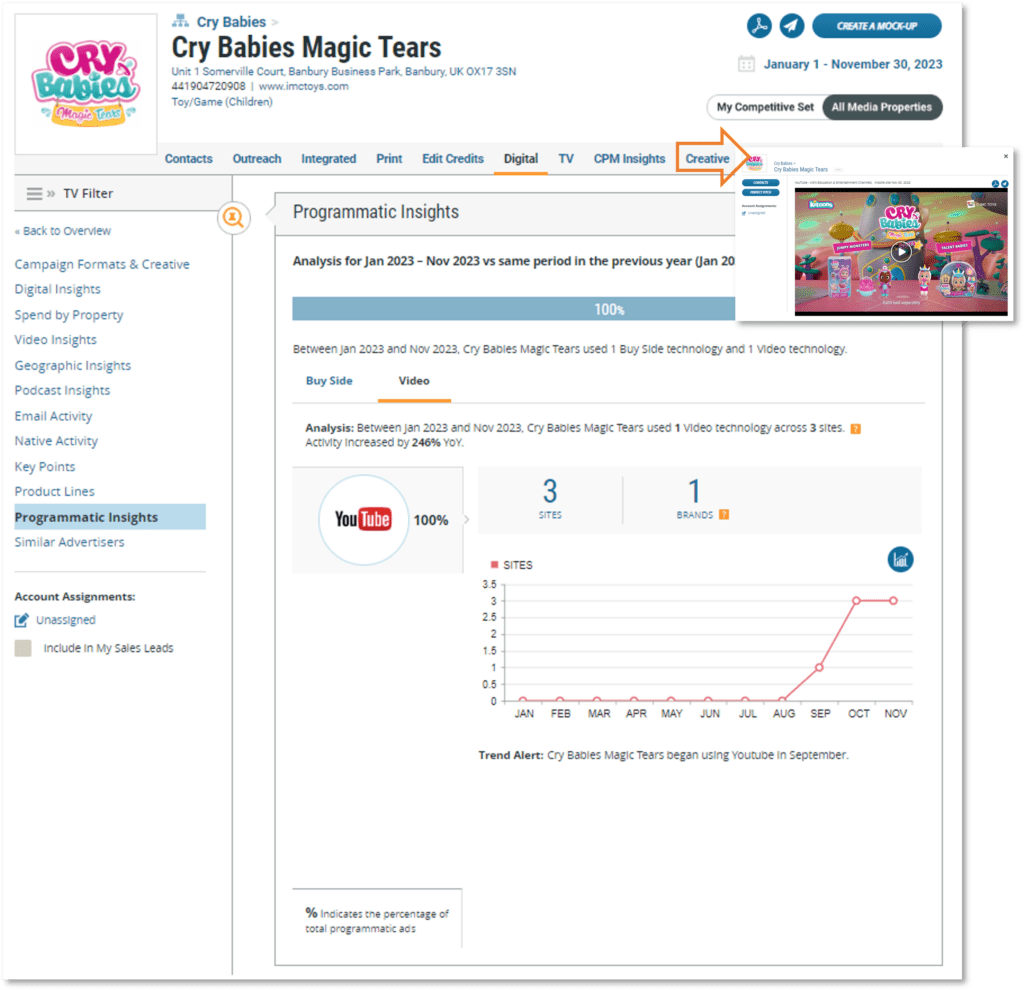
Task: Click the paper-plane share icon
Action: pyautogui.click(x=792, y=26)
